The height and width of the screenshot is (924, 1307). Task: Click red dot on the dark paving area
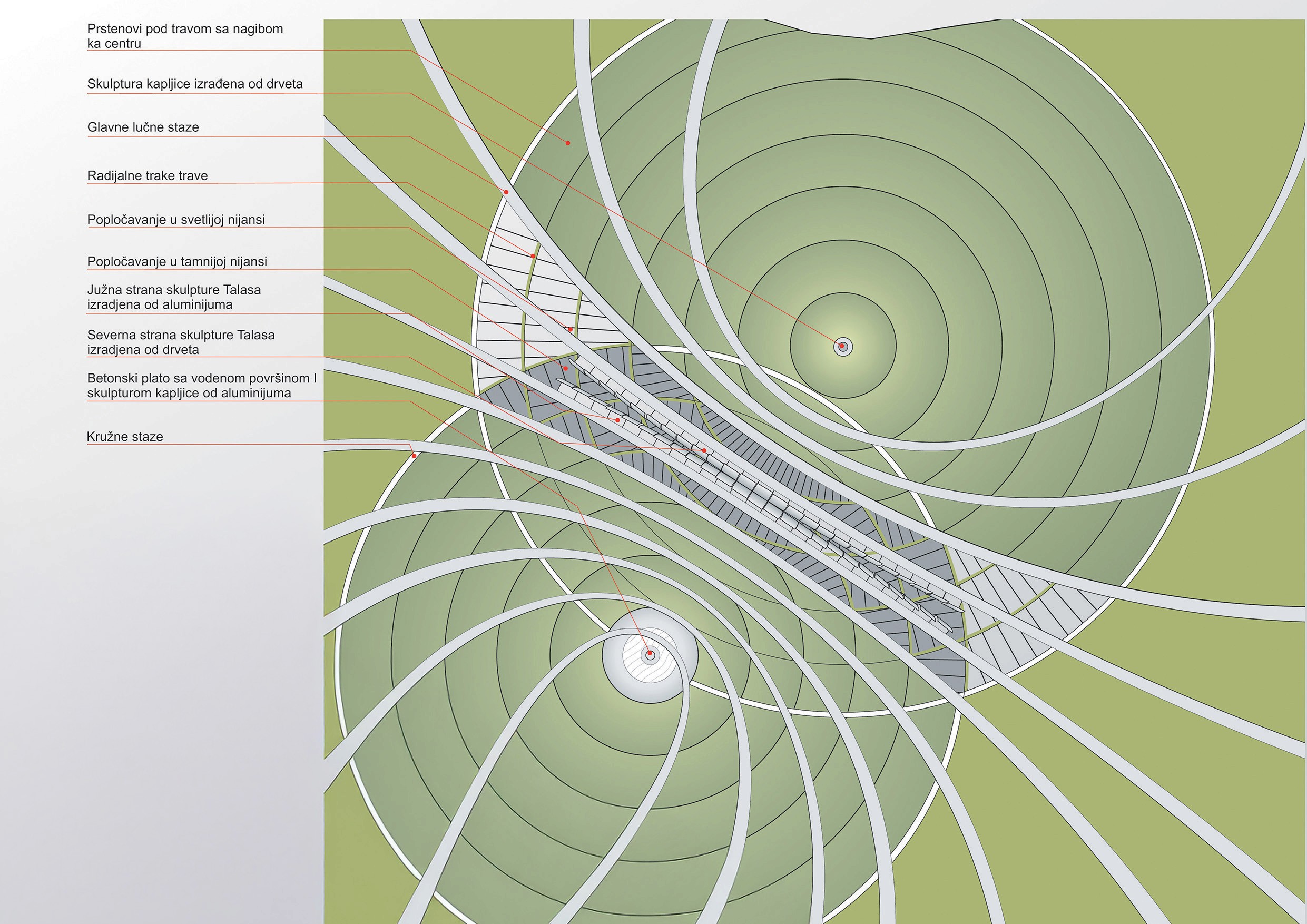pyautogui.click(x=565, y=368)
